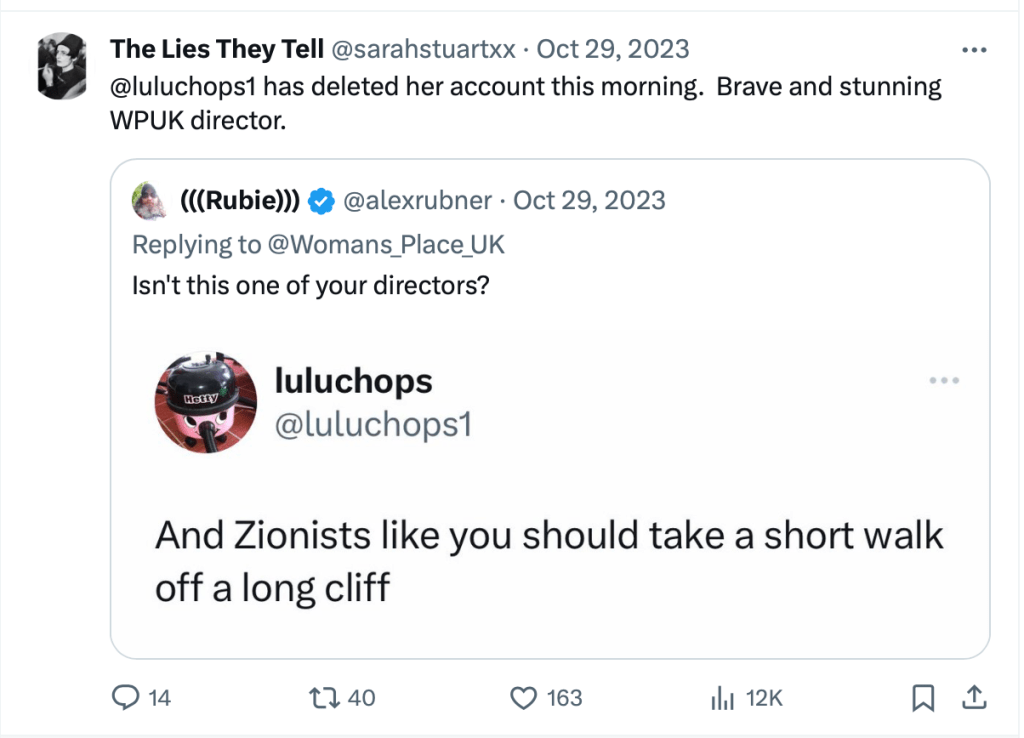Screen dimensions: 1024x738
Task: Like the tweet with the heart icon
Action: pos(524,697)
